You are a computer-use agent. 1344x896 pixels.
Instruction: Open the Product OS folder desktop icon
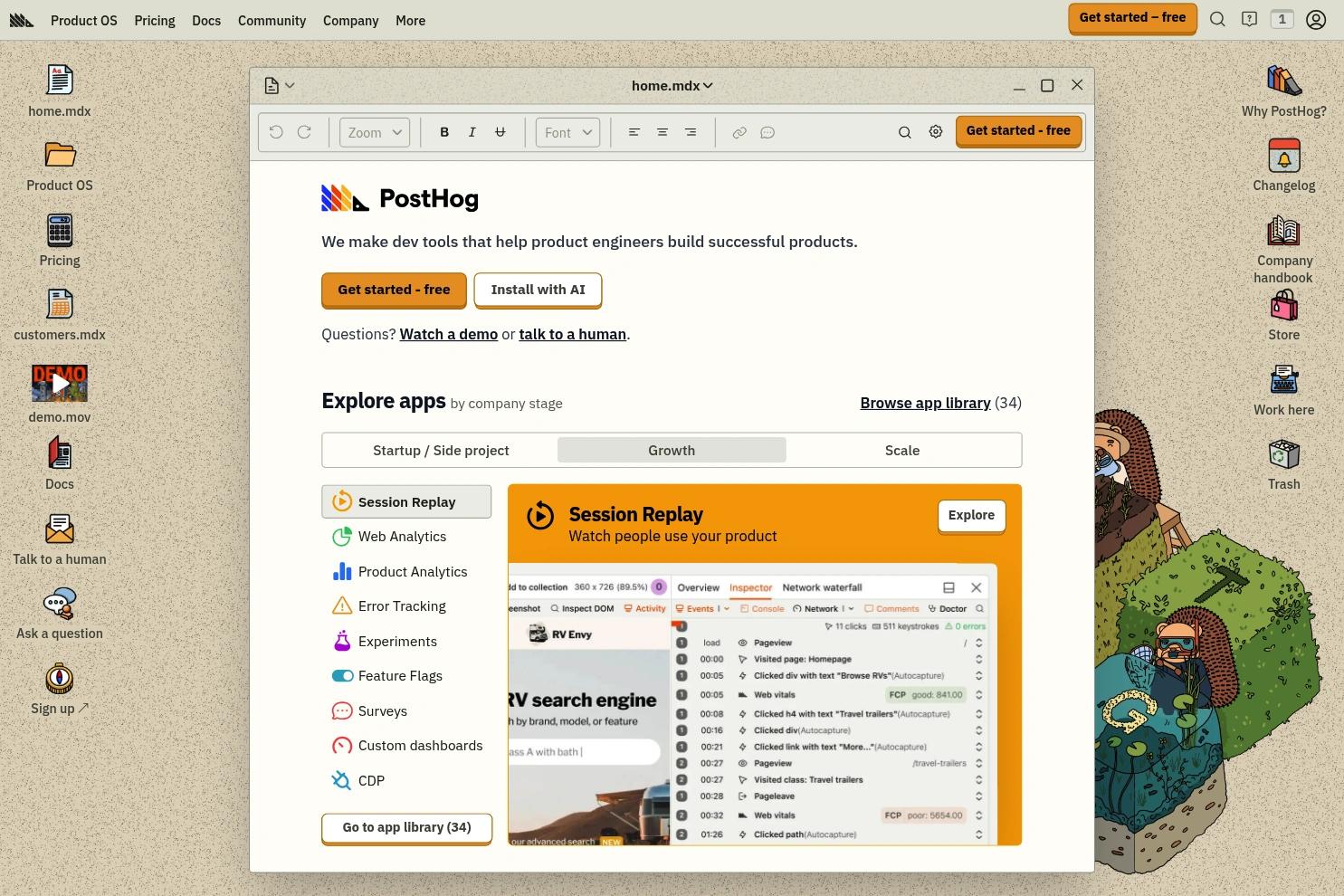click(60, 166)
